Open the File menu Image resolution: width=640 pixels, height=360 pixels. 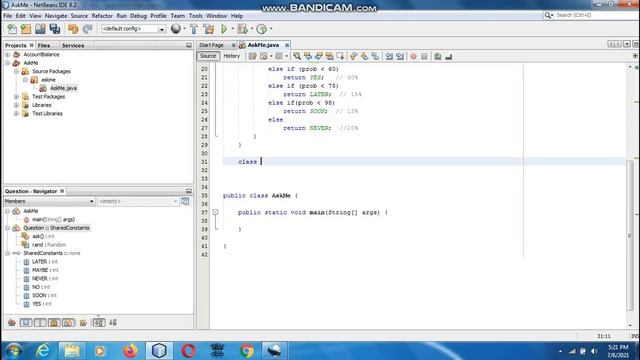click(x=7, y=16)
